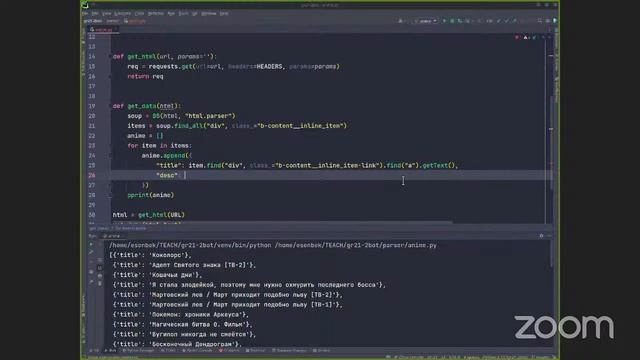Open the Refactor menu
The height and width of the screenshot is (360, 640).
[156, 13]
